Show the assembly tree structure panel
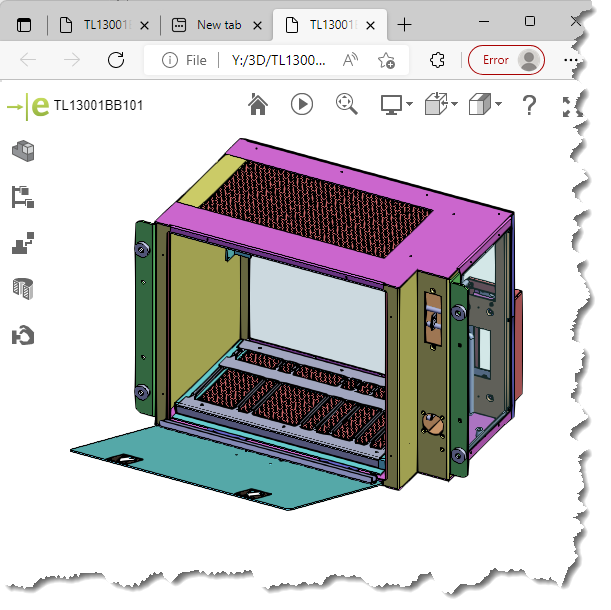This screenshot has width=611, height=610. coord(22,196)
